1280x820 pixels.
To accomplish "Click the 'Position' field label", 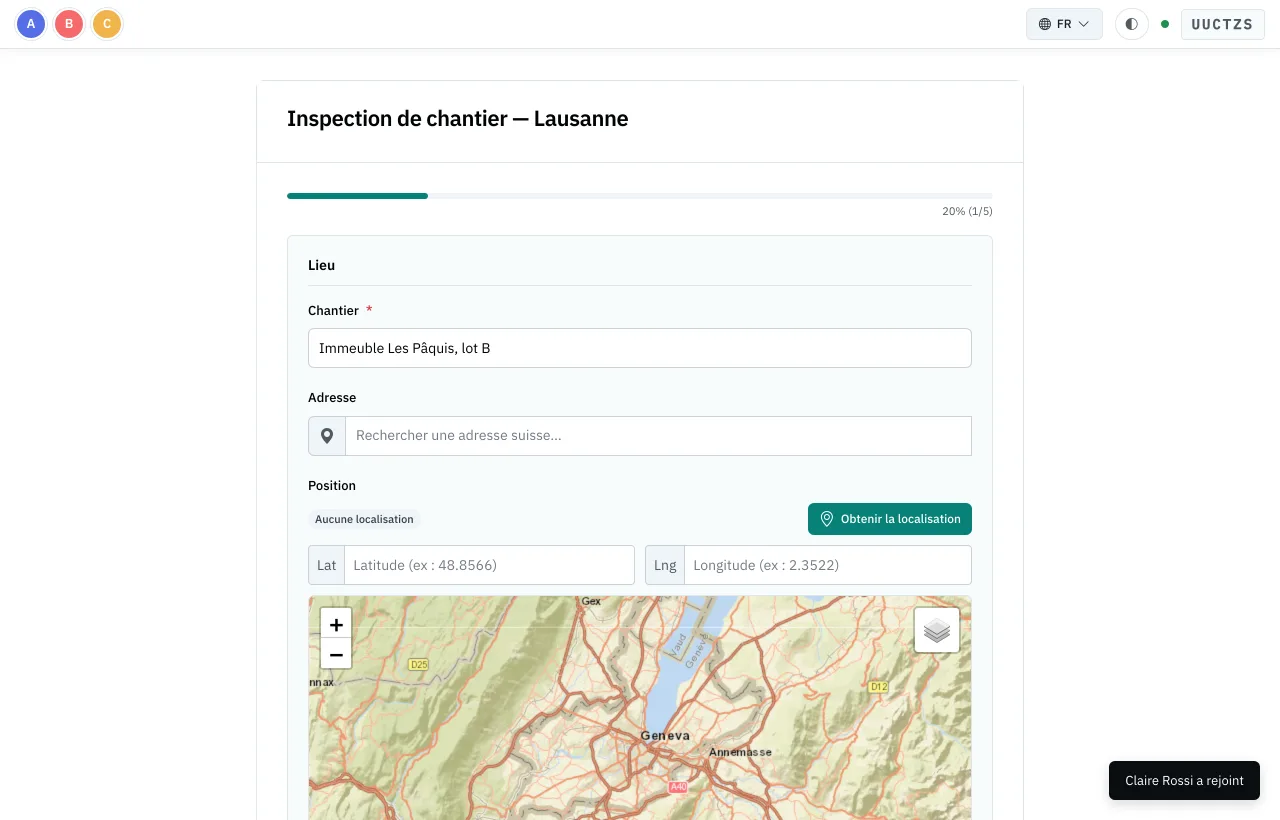I will click(332, 485).
